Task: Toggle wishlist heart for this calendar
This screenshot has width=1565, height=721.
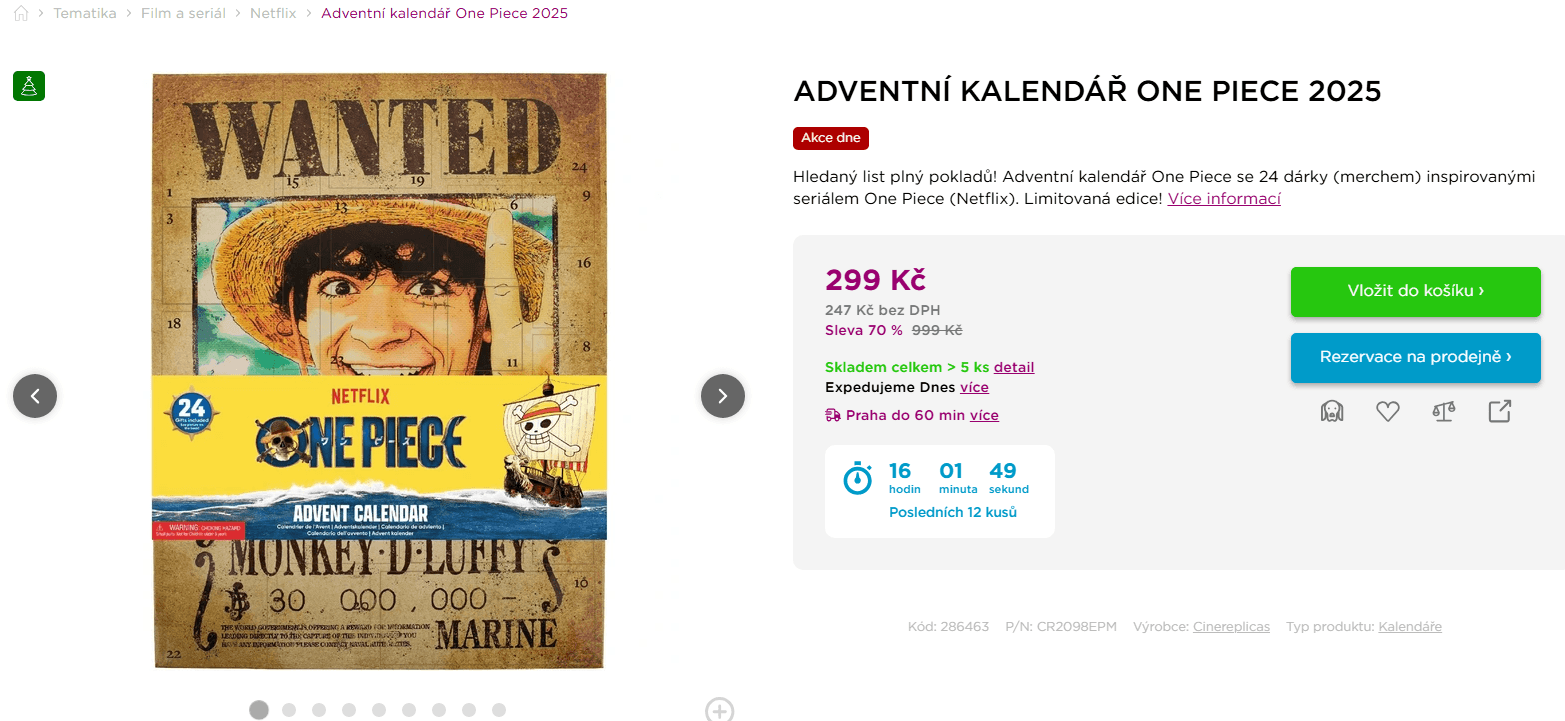Action: (x=1388, y=411)
